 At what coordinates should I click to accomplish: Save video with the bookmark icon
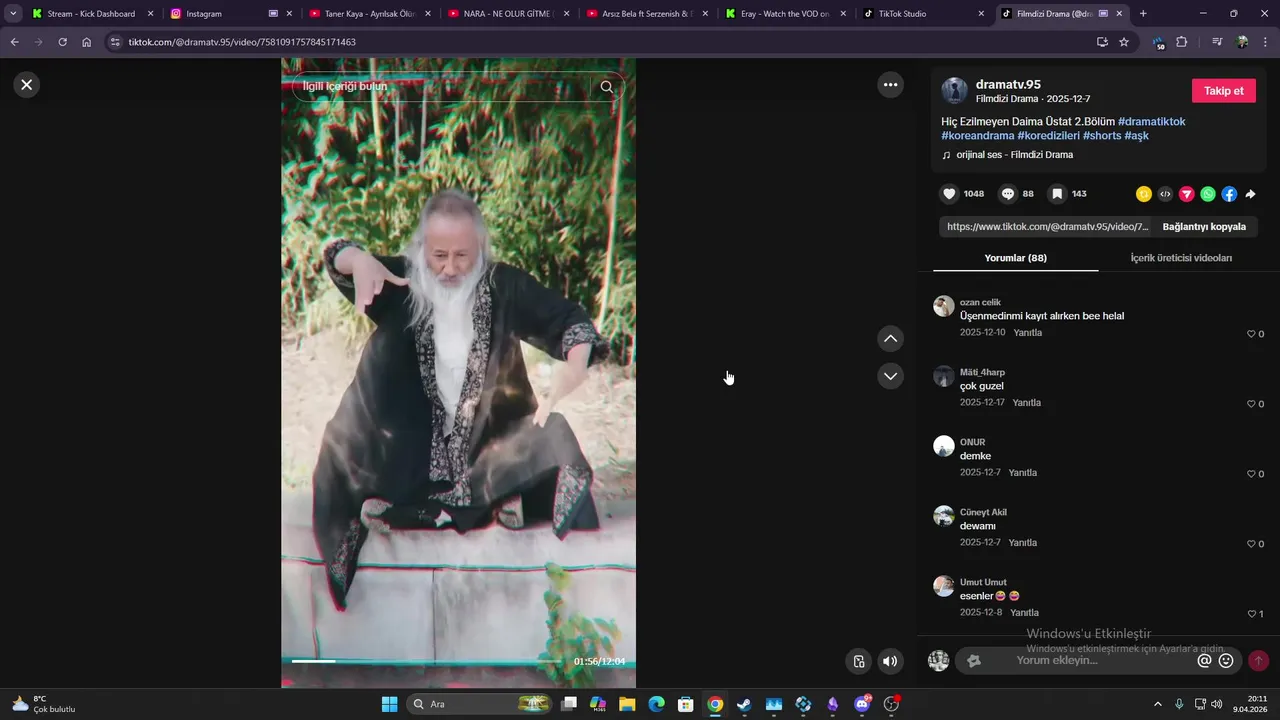(1057, 194)
